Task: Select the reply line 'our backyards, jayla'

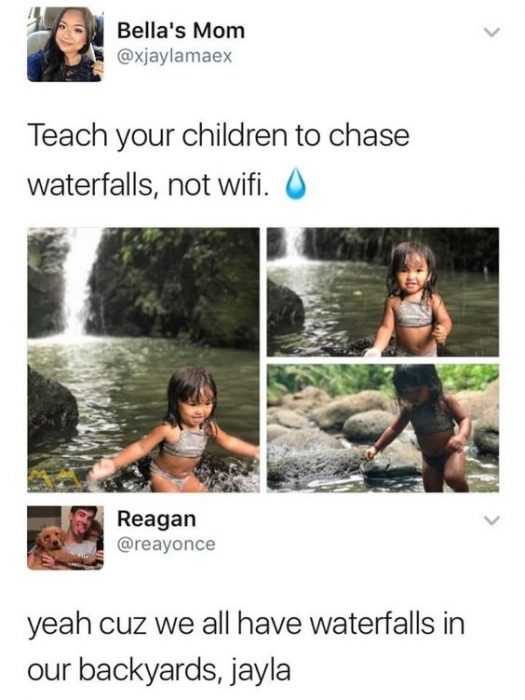Action: 159,671
